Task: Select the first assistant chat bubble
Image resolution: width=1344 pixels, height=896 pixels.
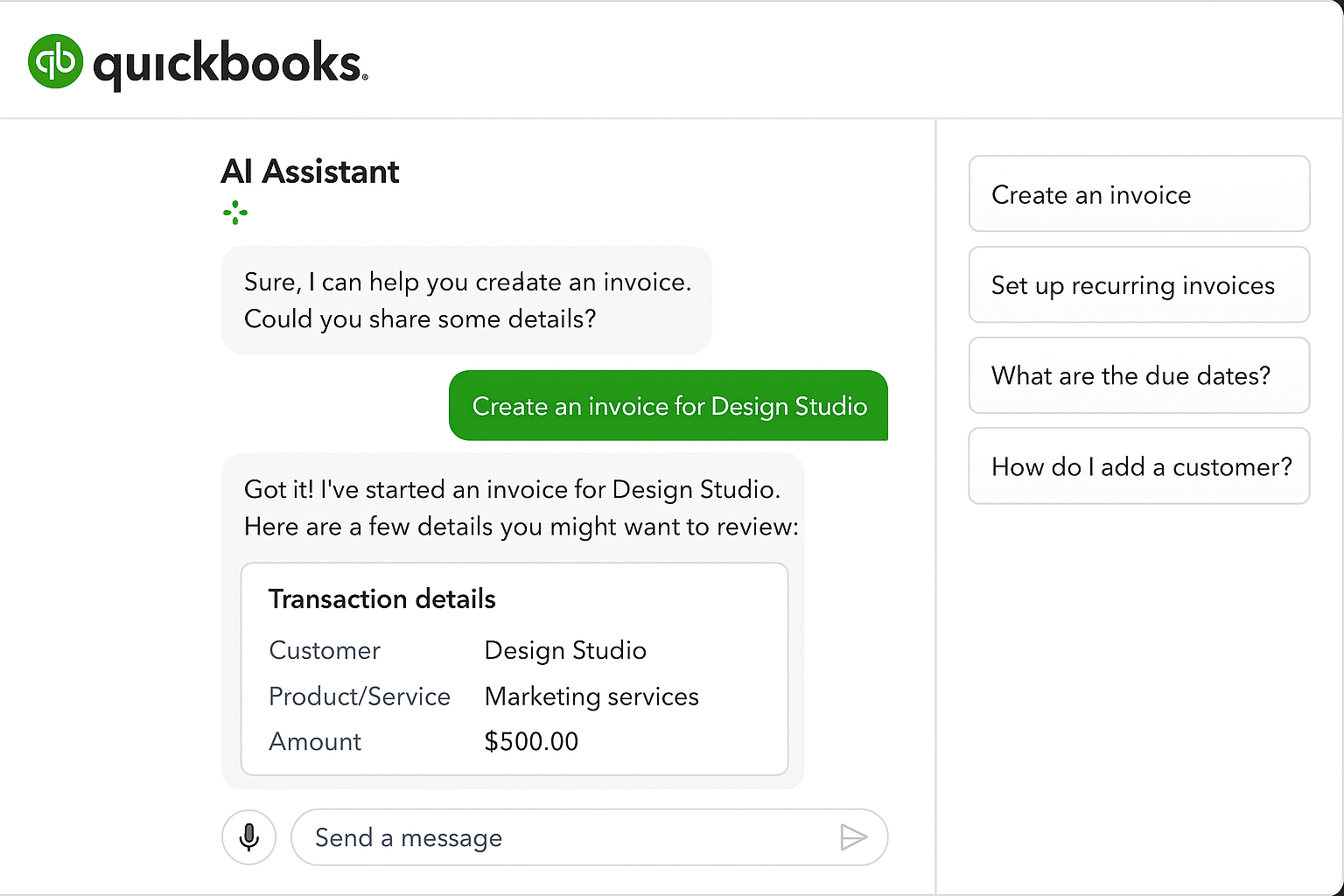Action: coord(466,300)
